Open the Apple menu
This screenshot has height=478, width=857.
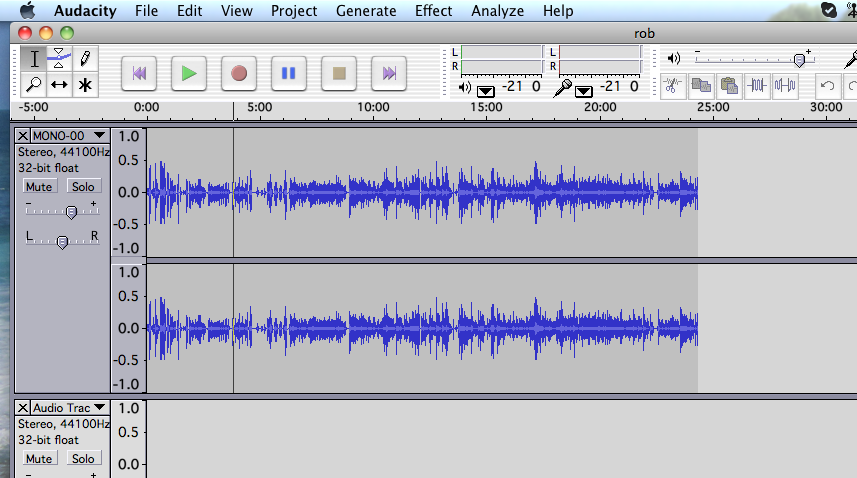(x=27, y=10)
